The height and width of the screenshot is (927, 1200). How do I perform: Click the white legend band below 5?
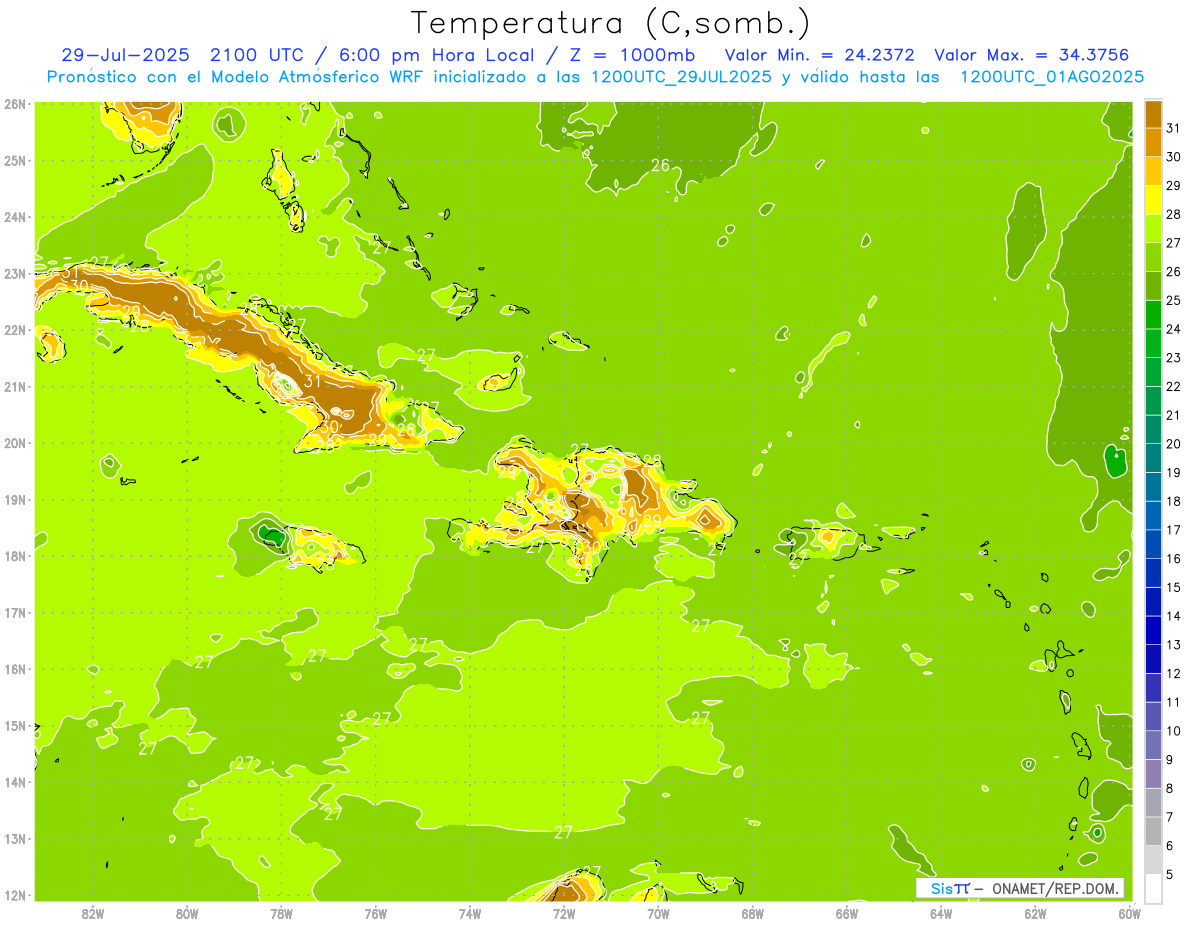(x=1154, y=888)
